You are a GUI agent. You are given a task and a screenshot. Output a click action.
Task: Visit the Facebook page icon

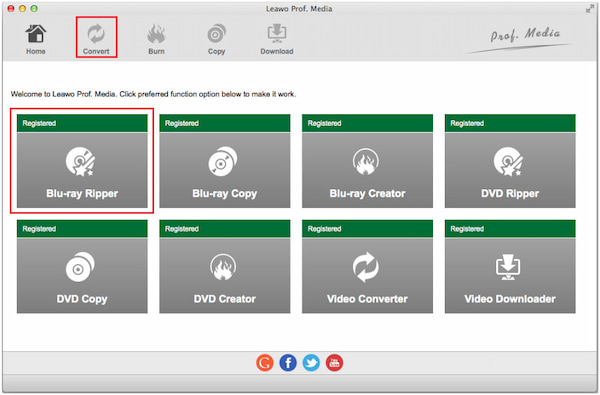(x=288, y=363)
